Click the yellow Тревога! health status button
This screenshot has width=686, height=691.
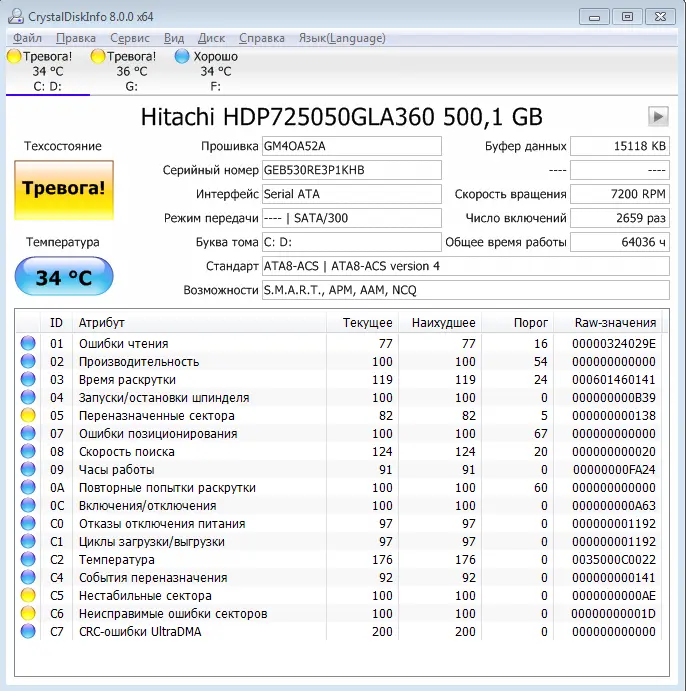tap(63, 188)
